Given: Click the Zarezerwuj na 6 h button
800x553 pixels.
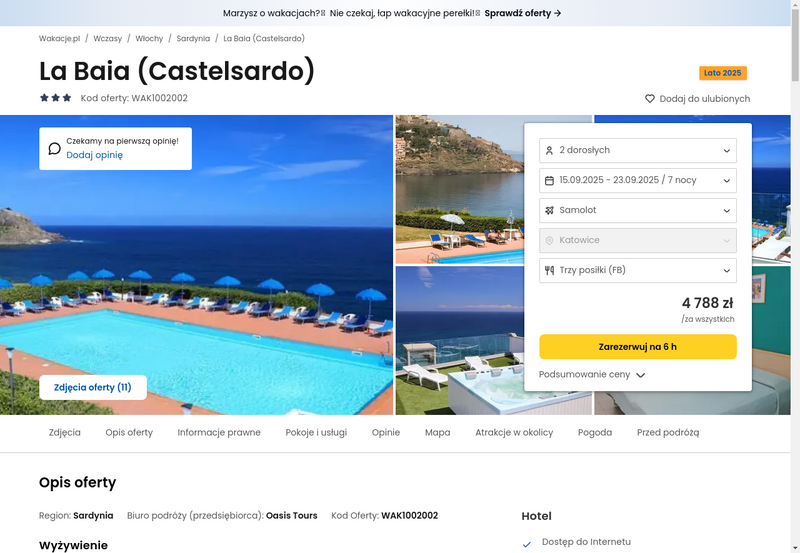Looking at the screenshot, I should tap(638, 347).
